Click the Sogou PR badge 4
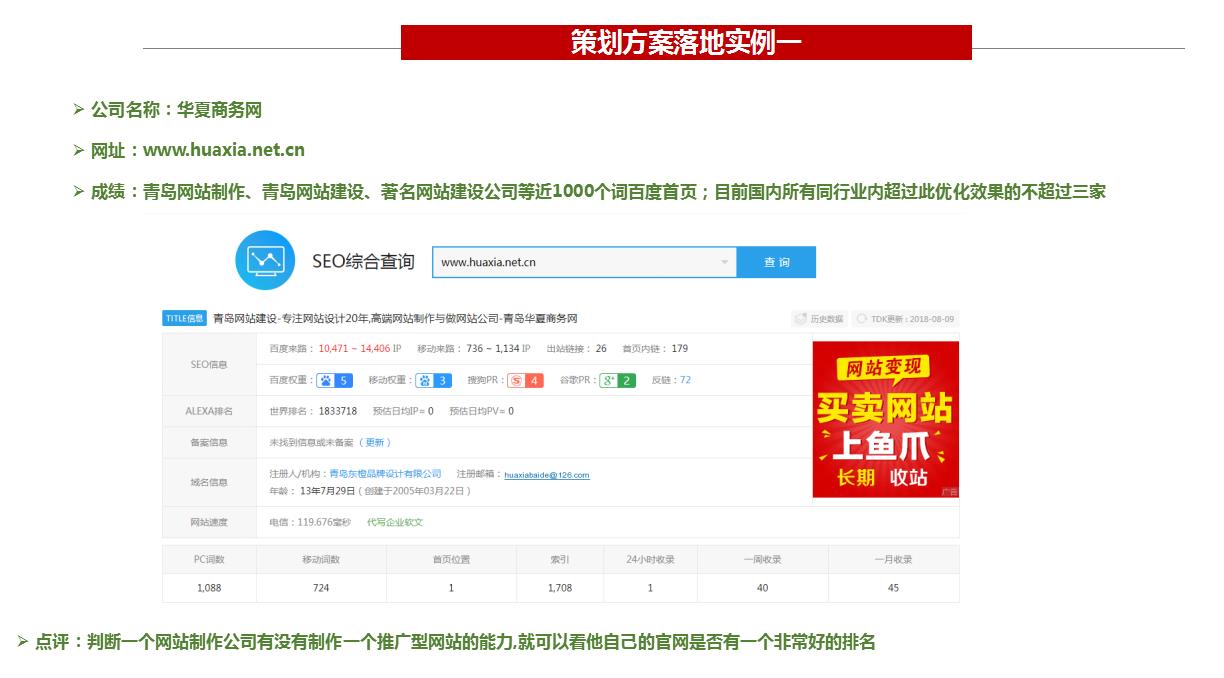The width and height of the screenshot is (1224, 678). click(525, 380)
